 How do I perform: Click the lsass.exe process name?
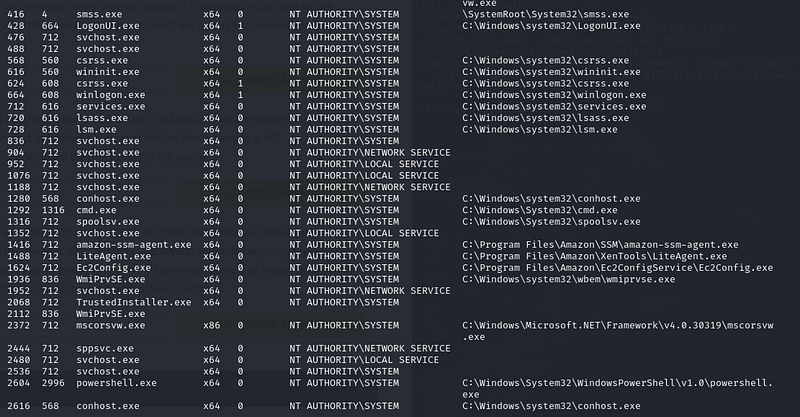(102, 118)
